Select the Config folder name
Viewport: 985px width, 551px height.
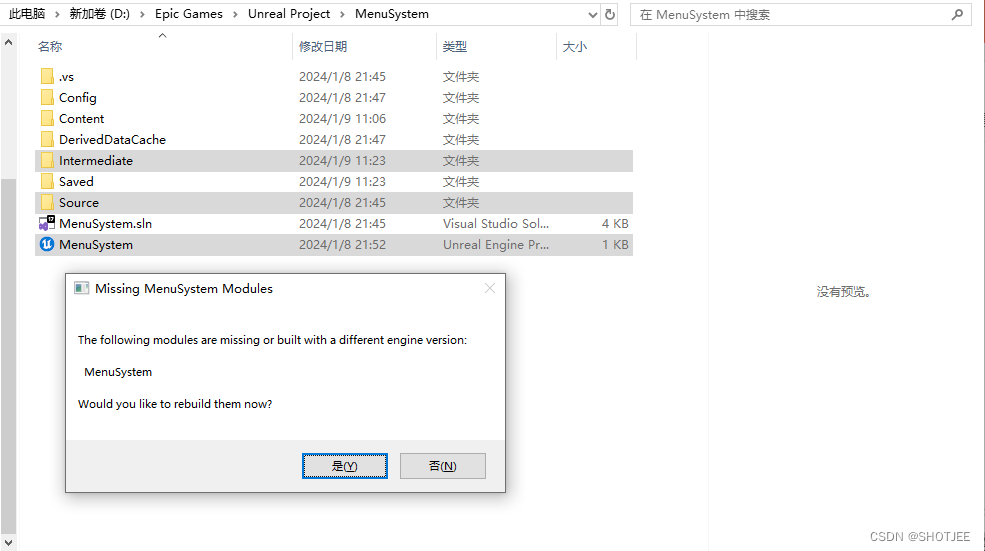[78, 97]
